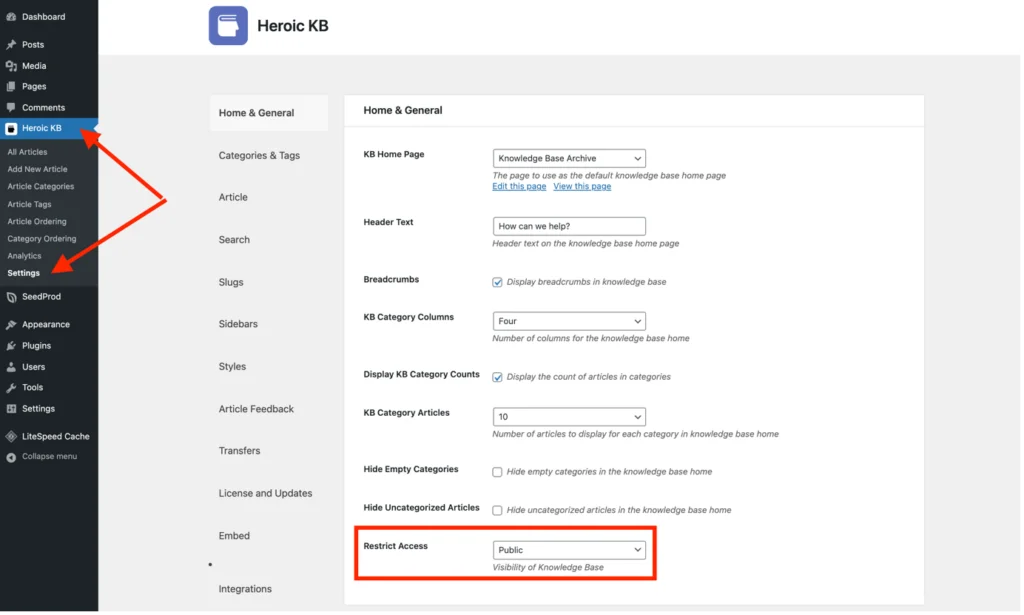The width and height of the screenshot is (1024, 615).
Task: Select the Sidebars settings tab
Action: (239, 324)
